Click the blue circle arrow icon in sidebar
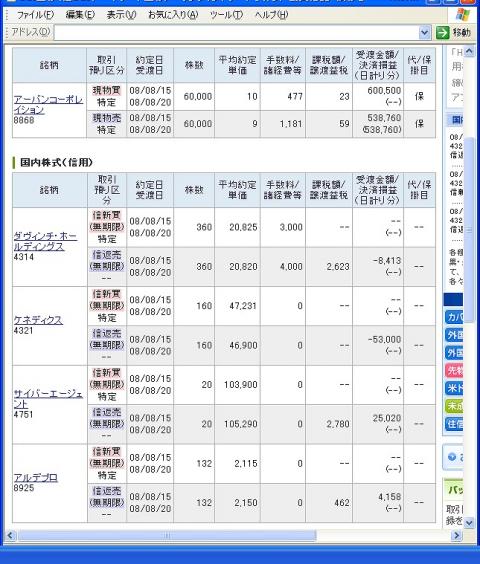Viewport: 480px width, 564px height. point(452,457)
